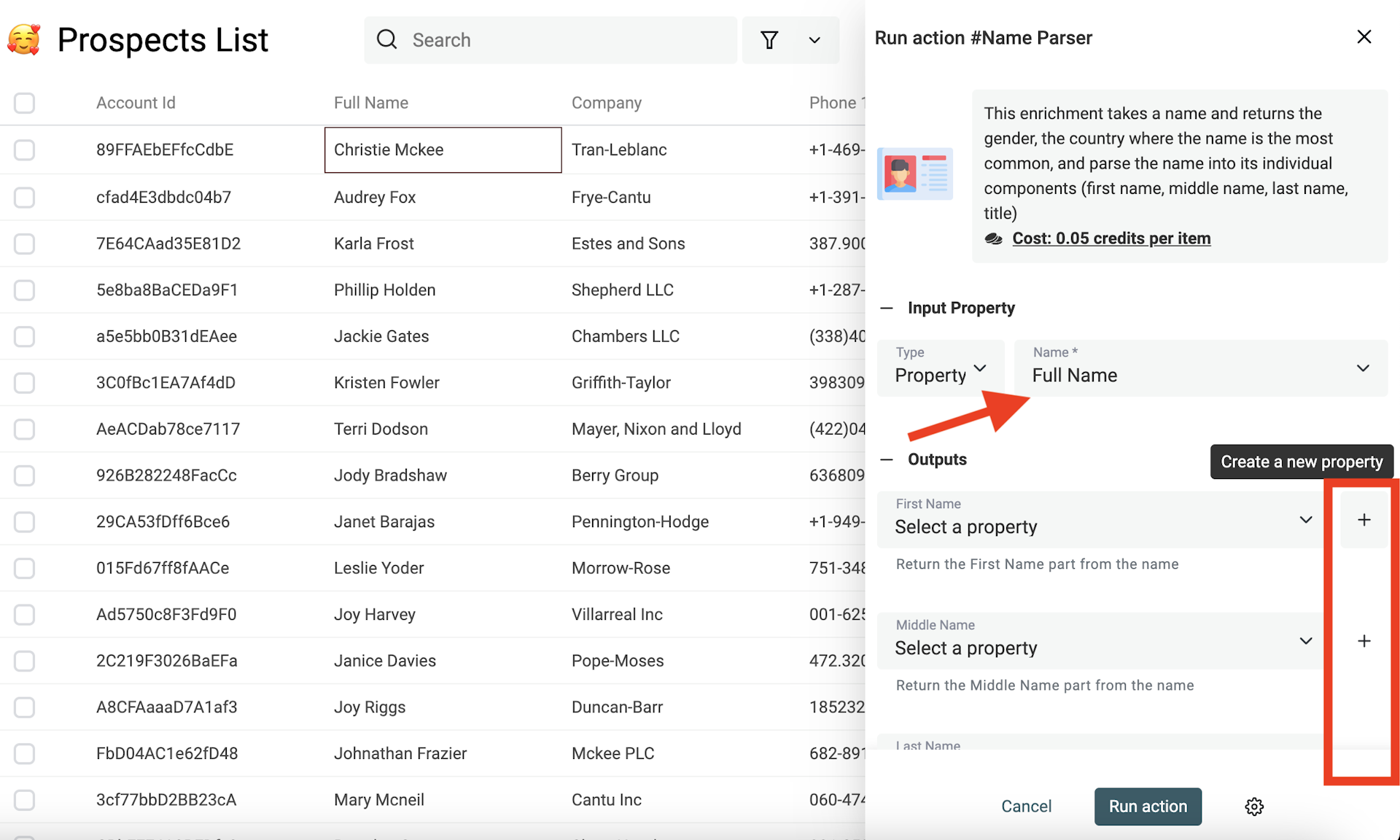The height and width of the screenshot is (840, 1400).
Task: Open the filter funnel icon
Action: pos(770,40)
